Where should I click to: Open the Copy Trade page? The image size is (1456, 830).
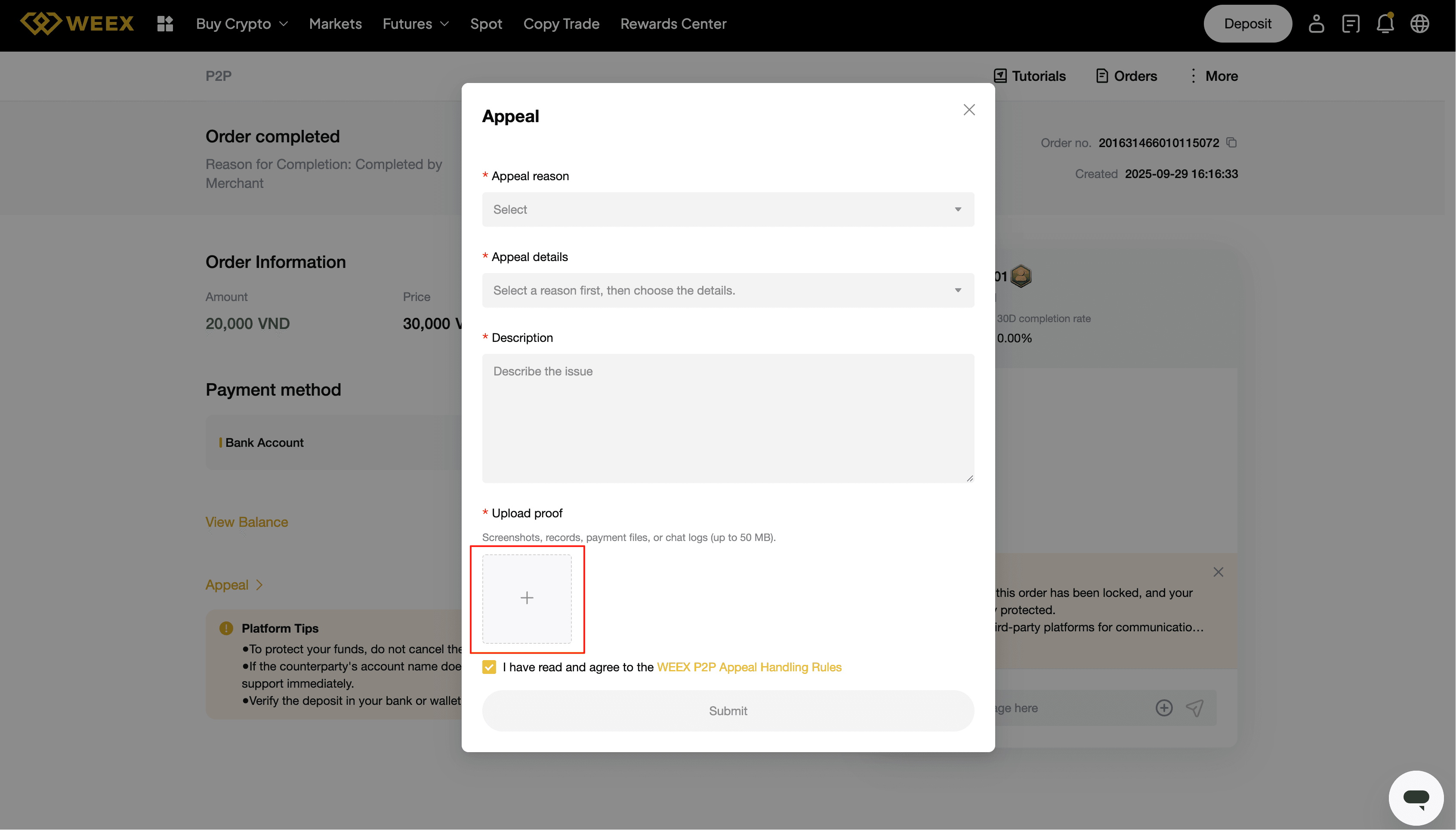[561, 23]
